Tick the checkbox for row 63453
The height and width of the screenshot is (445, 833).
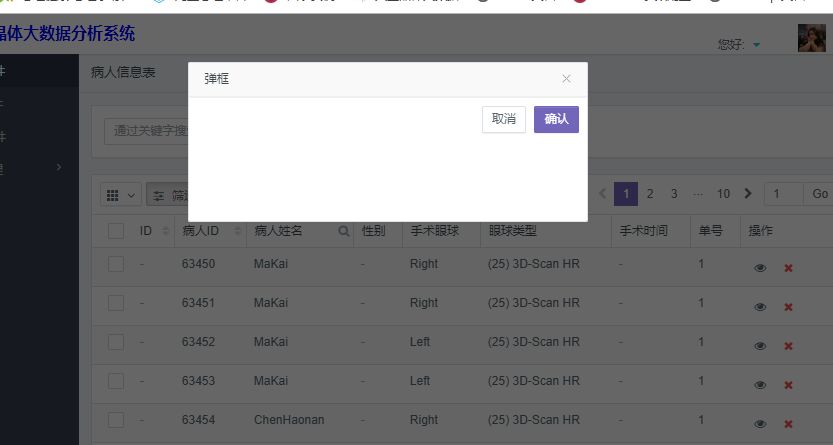[116, 381]
